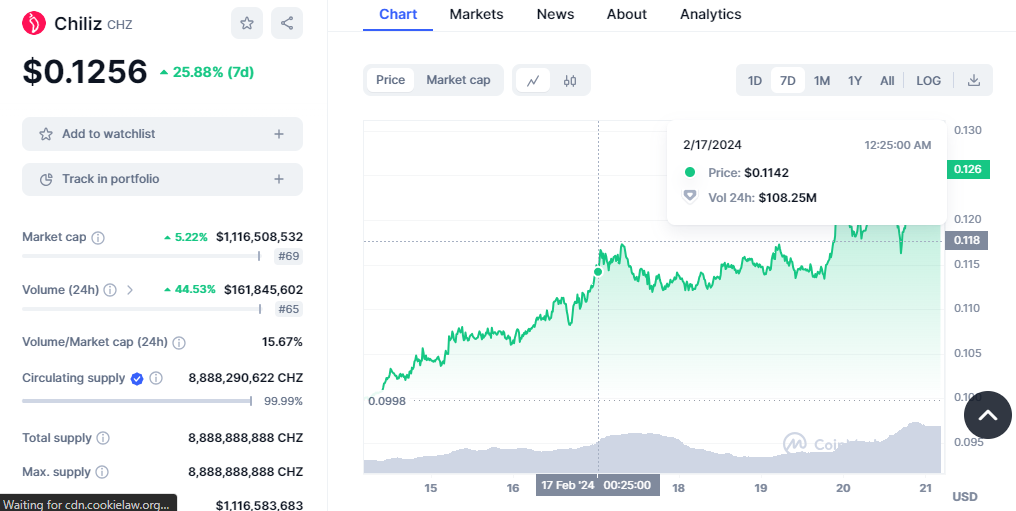Switch to line chart view
This screenshot has height=511, width=1016.
[x=533, y=80]
